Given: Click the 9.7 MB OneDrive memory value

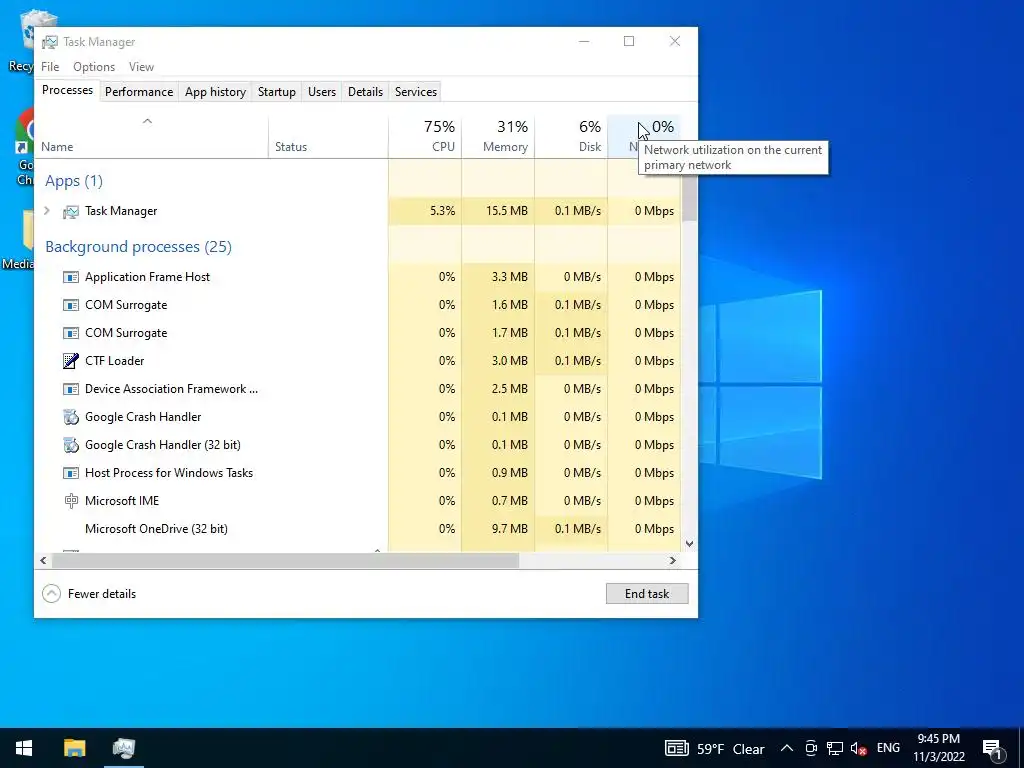Looking at the screenshot, I should [x=509, y=529].
